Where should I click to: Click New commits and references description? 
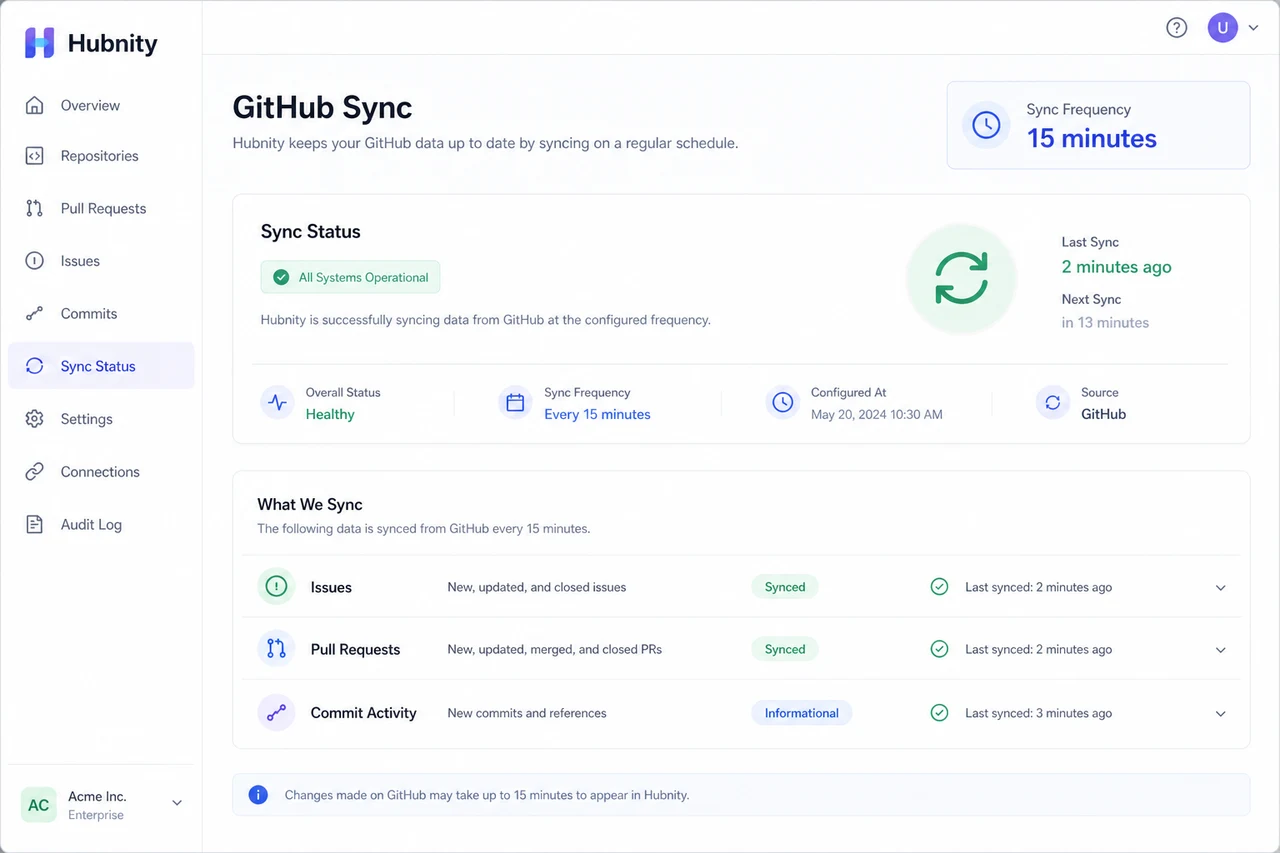tap(527, 713)
